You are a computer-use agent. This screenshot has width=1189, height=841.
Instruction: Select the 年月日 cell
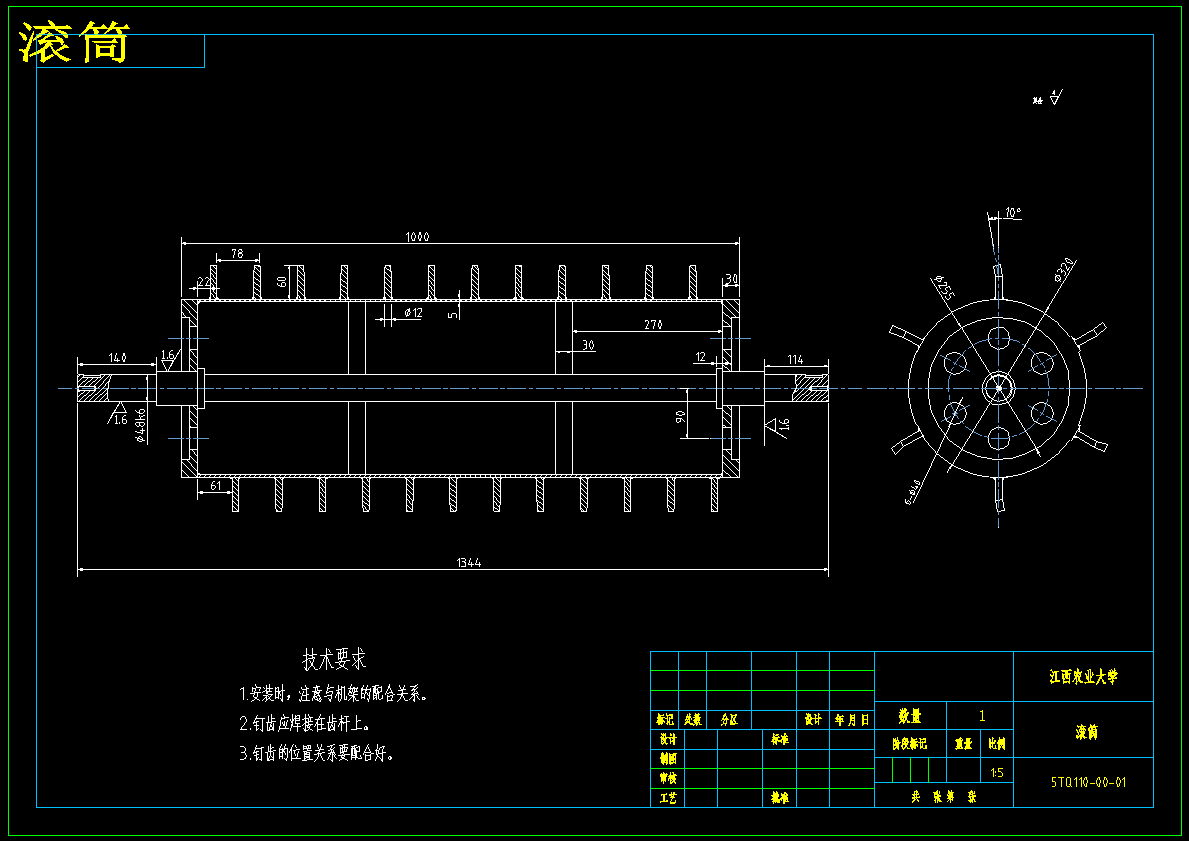tap(852, 720)
